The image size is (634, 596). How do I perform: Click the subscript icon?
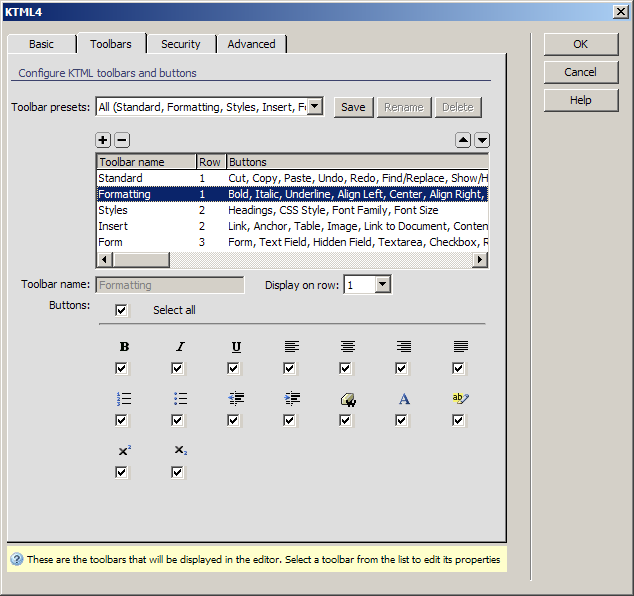pos(180,450)
